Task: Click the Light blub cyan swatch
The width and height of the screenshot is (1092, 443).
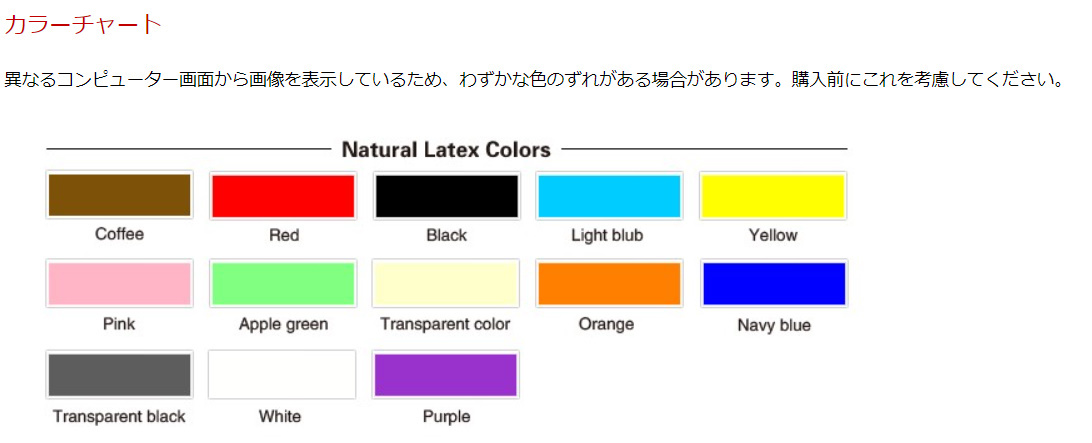Action: (609, 196)
